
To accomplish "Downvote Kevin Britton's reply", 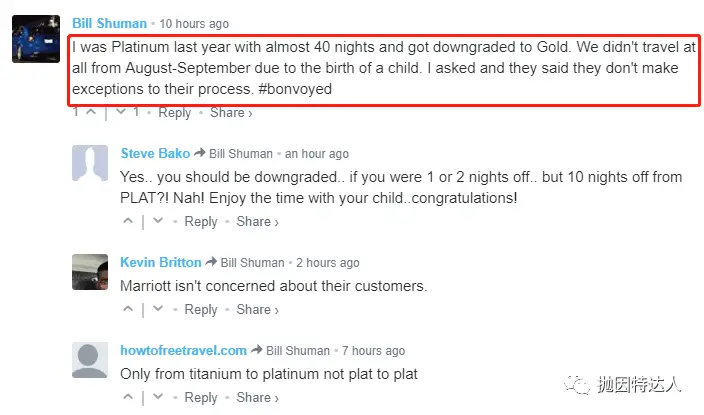I will tap(158, 310).
